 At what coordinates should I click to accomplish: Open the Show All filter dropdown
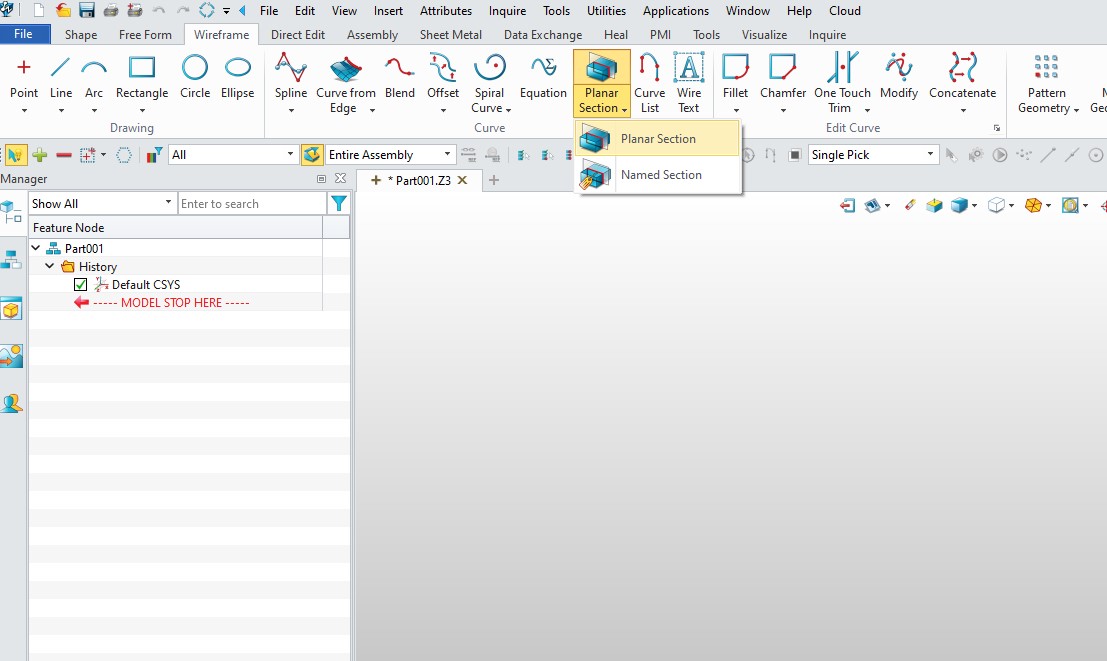click(167, 204)
